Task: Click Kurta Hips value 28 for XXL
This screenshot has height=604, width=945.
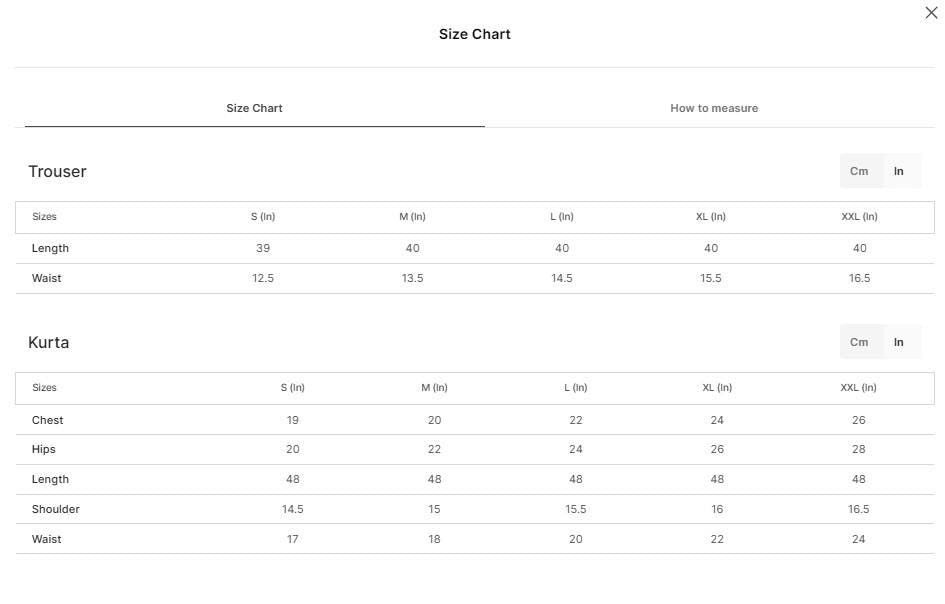Action: (x=859, y=450)
